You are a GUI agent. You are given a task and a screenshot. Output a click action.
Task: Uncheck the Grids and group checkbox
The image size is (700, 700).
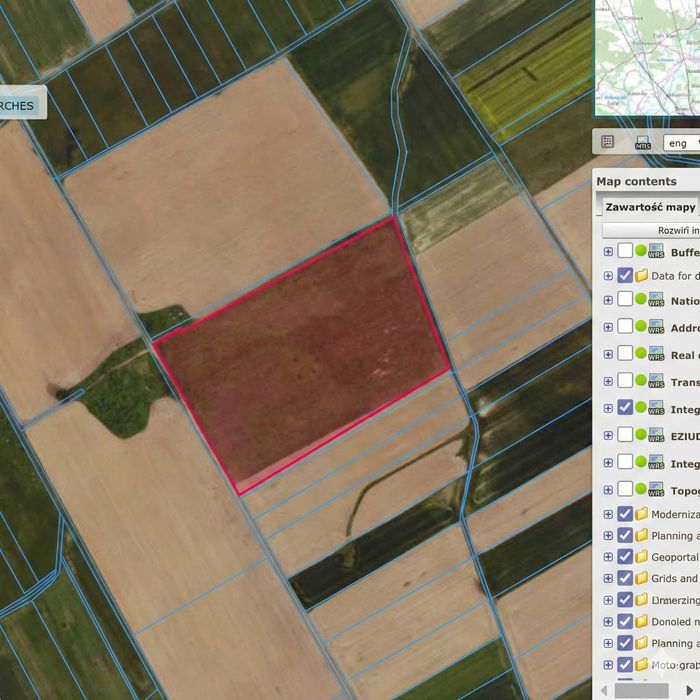[x=625, y=578]
